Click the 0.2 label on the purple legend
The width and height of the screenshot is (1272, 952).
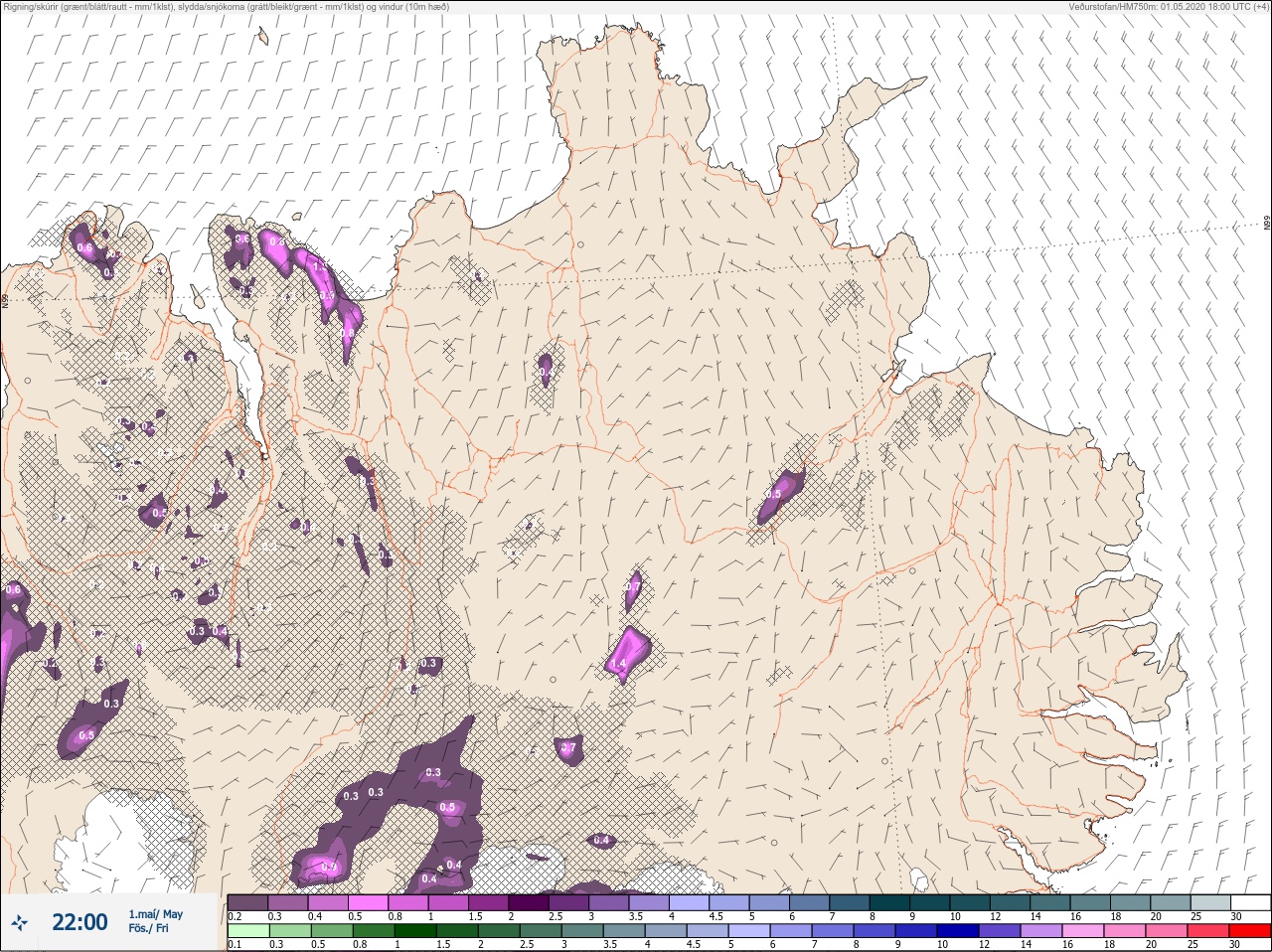235,916
